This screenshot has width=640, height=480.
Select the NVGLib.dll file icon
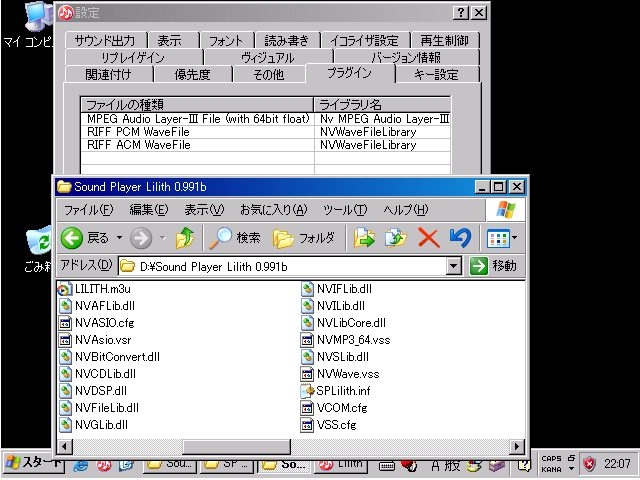pyautogui.click(x=65, y=425)
